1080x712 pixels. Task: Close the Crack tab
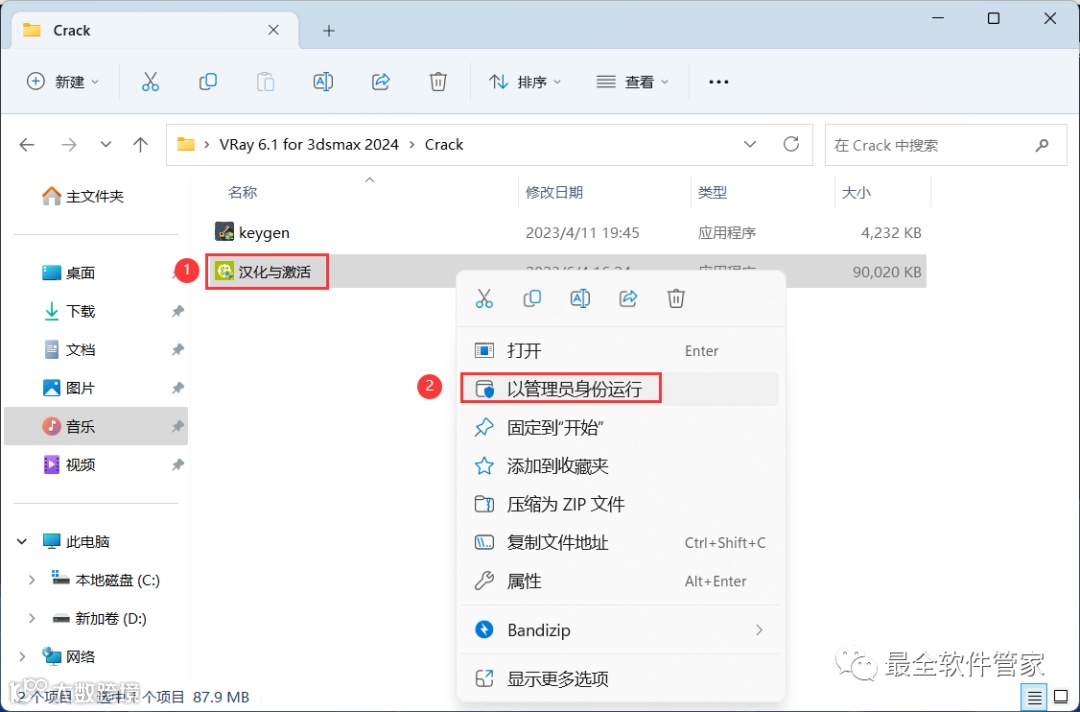click(273, 30)
